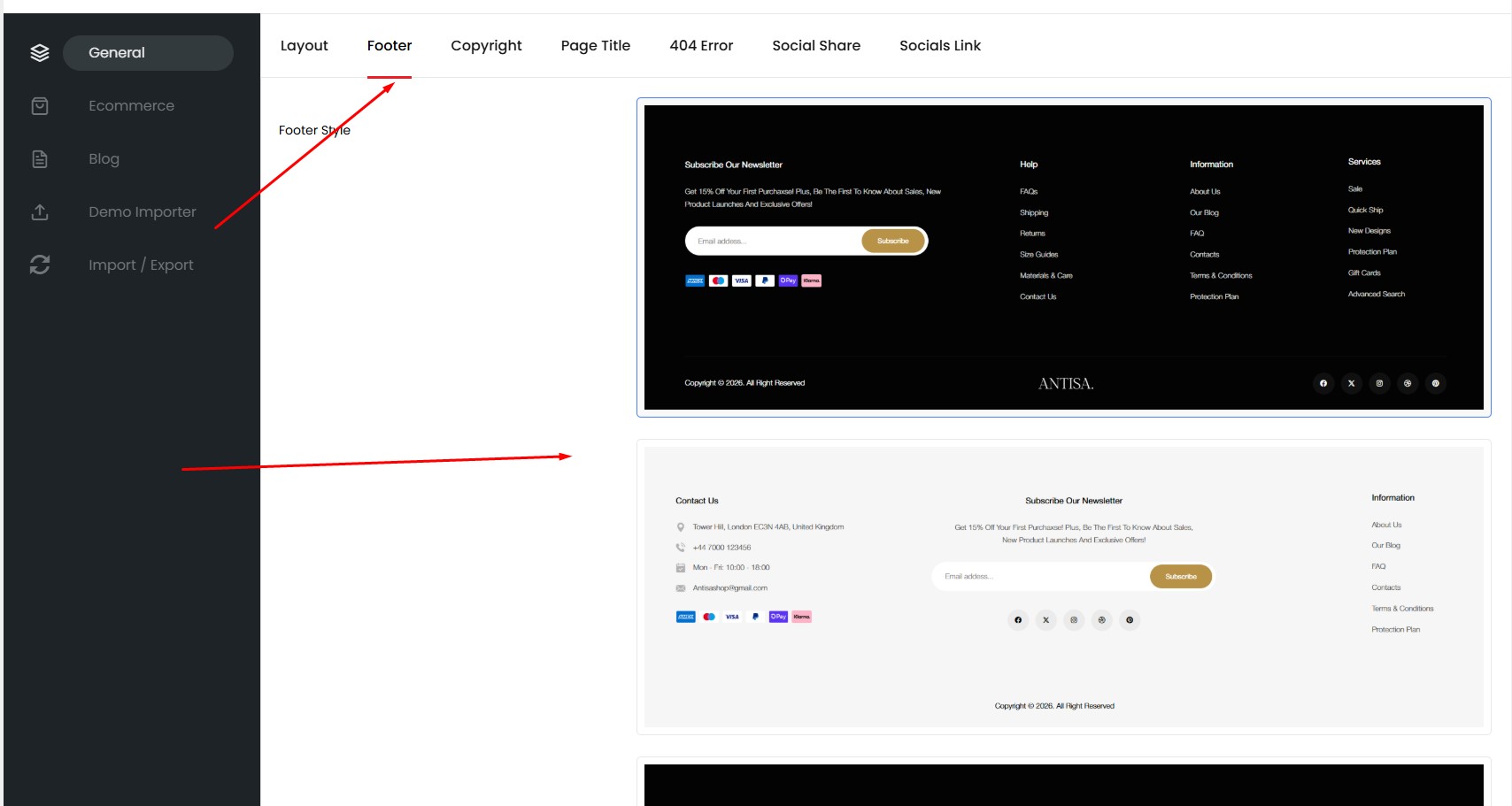Switch to the Layout tab
This screenshot has width=1512, height=806.
[304, 46]
